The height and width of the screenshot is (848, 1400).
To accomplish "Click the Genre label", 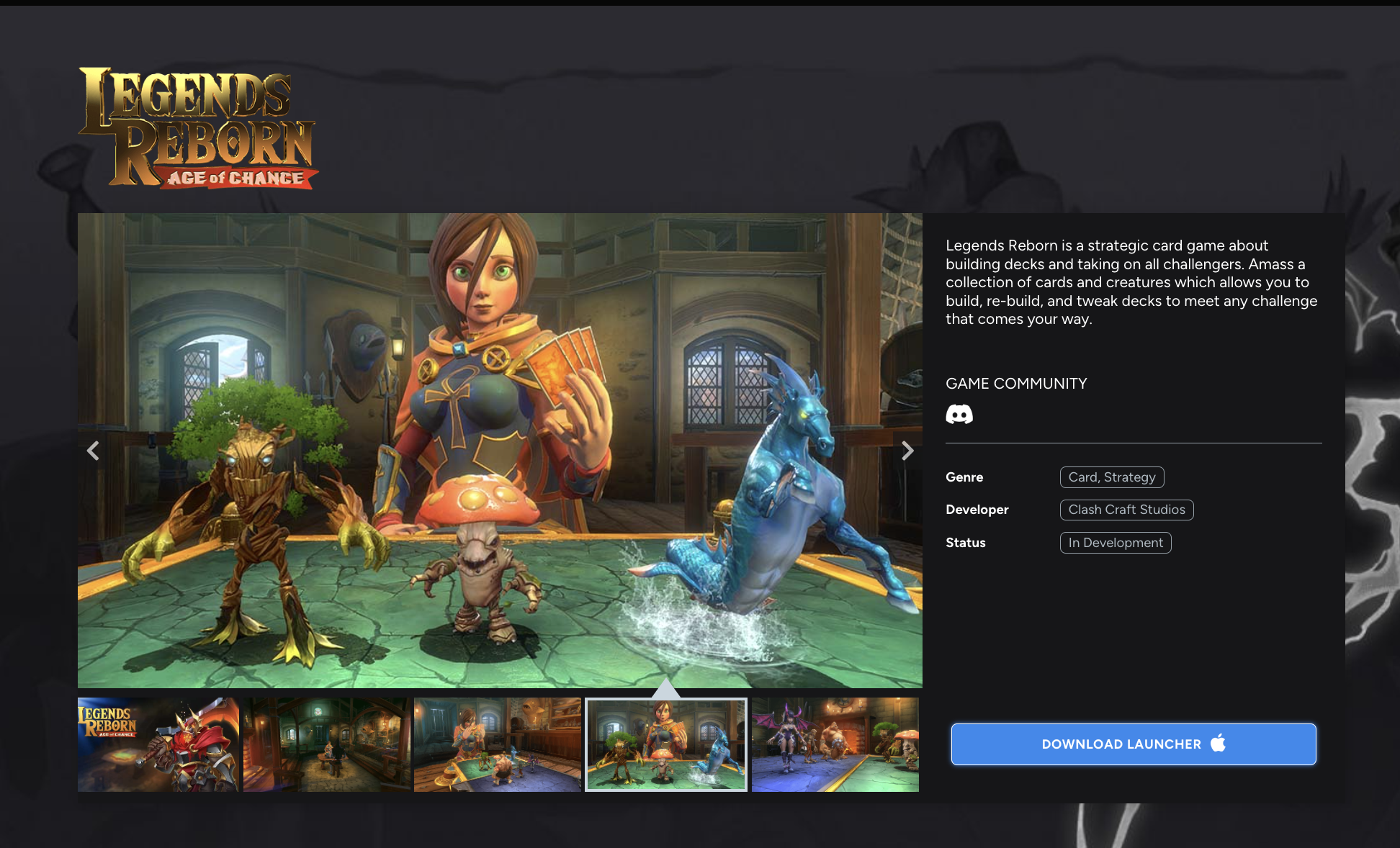I will (964, 477).
